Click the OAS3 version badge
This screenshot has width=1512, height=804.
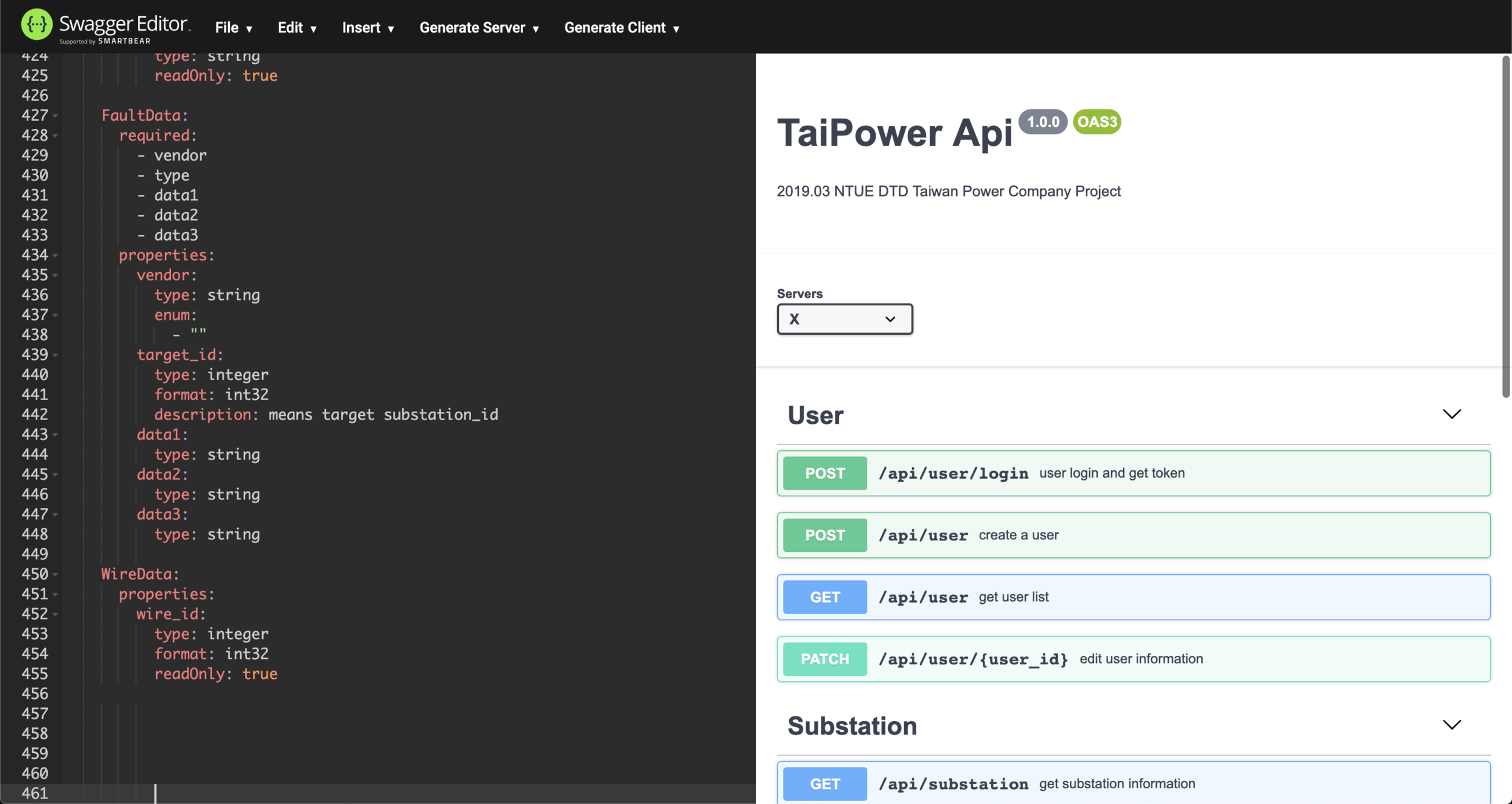pyautogui.click(x=1097, y=122)
